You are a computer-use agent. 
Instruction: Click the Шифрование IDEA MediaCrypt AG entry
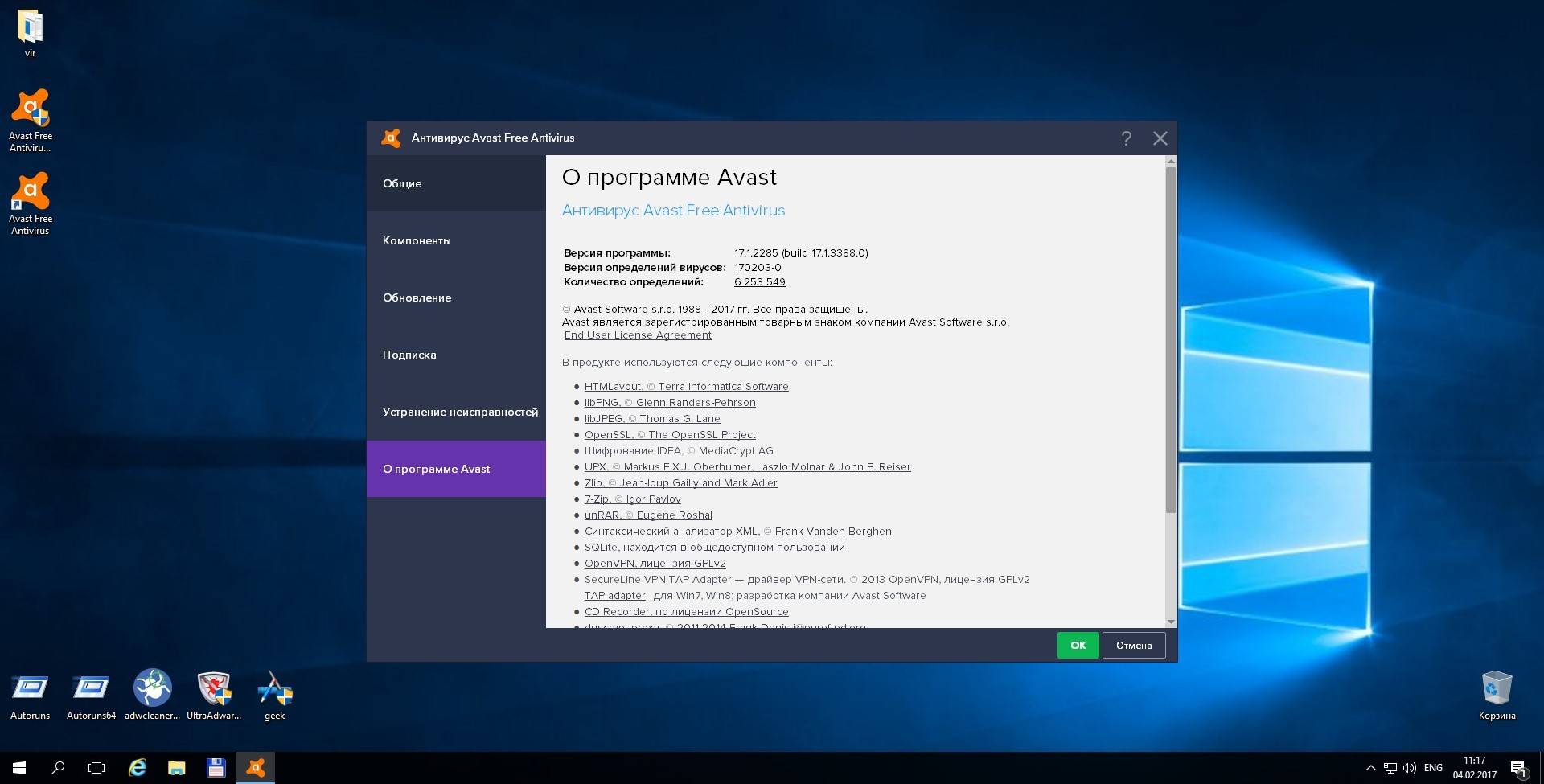click(x=679, y=451)
